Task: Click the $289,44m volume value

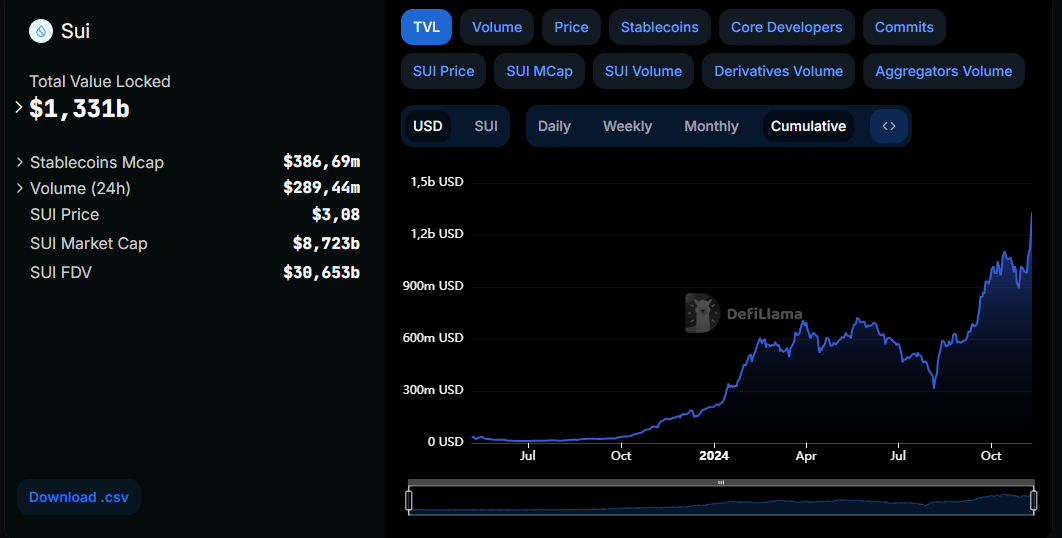Action: pos(322,187)
